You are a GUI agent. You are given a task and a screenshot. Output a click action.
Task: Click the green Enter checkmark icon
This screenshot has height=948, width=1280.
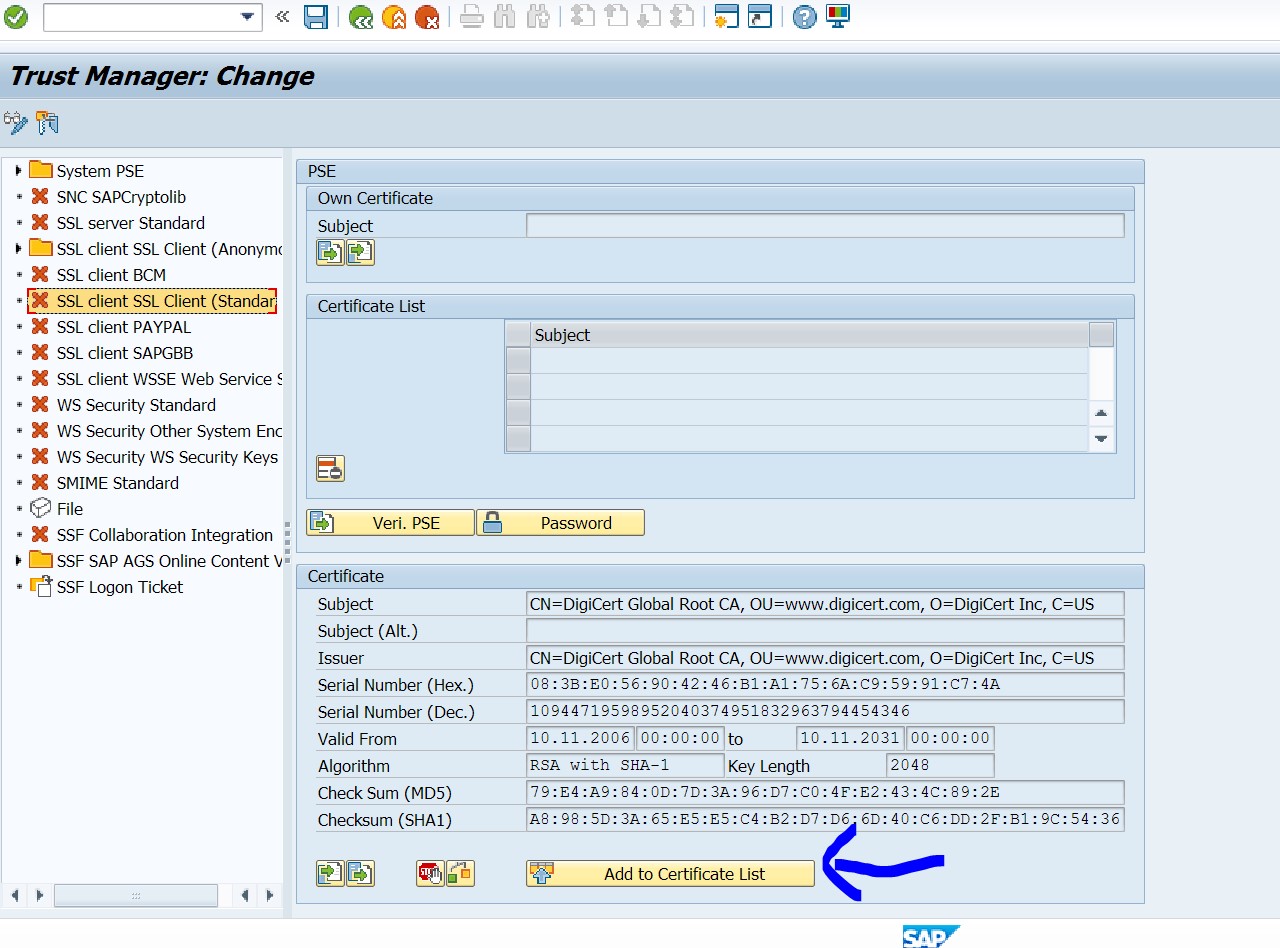coord(16,17)
